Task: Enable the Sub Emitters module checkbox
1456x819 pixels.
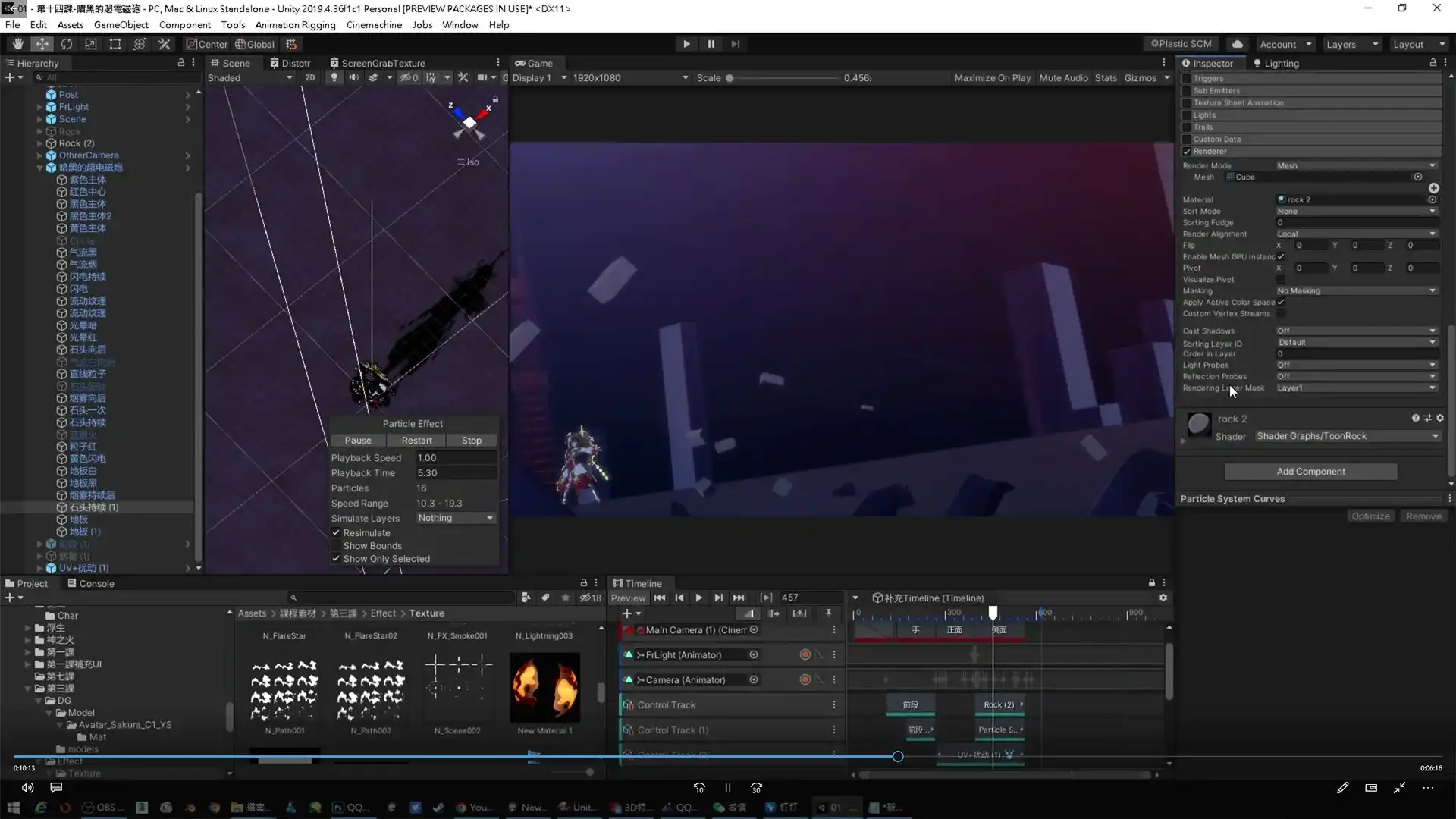Action: 1188,90
